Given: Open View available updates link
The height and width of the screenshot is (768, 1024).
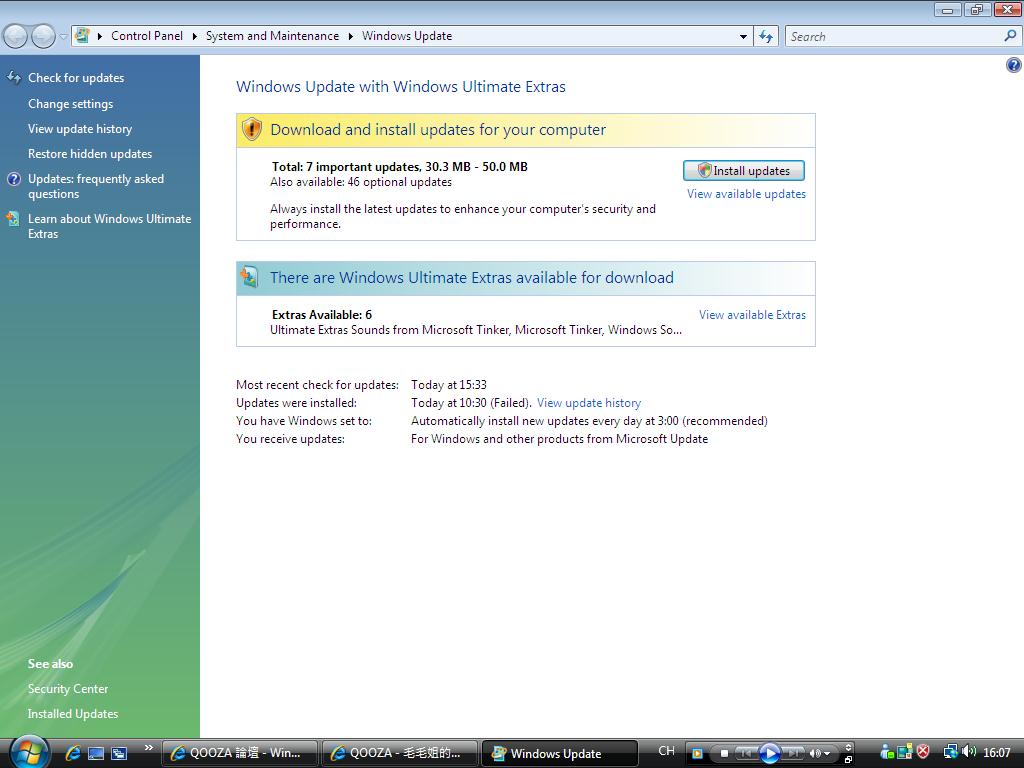Looking at the screenshot, I should [746, 194].
